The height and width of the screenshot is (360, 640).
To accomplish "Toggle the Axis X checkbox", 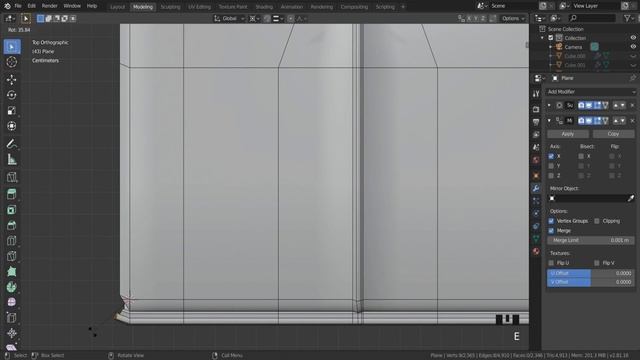I will coord(551,156).
